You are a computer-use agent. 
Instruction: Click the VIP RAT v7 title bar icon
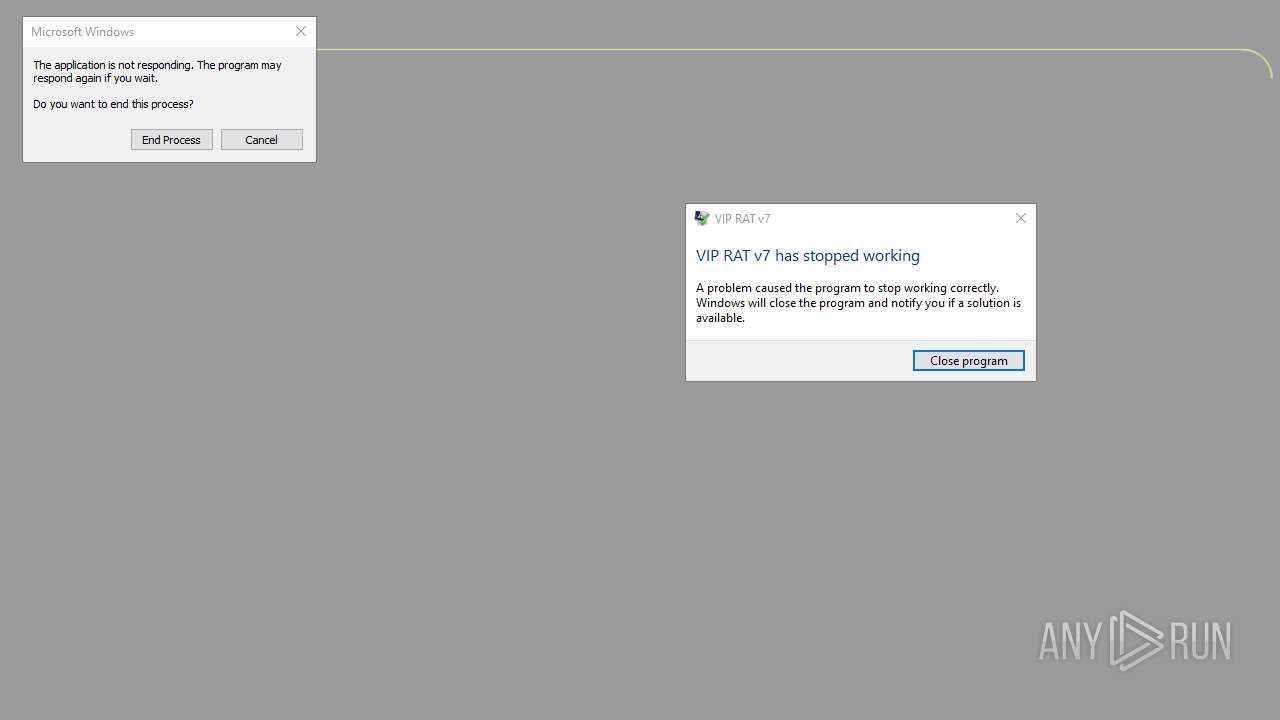pyautogui.click(x=702, y=218)
